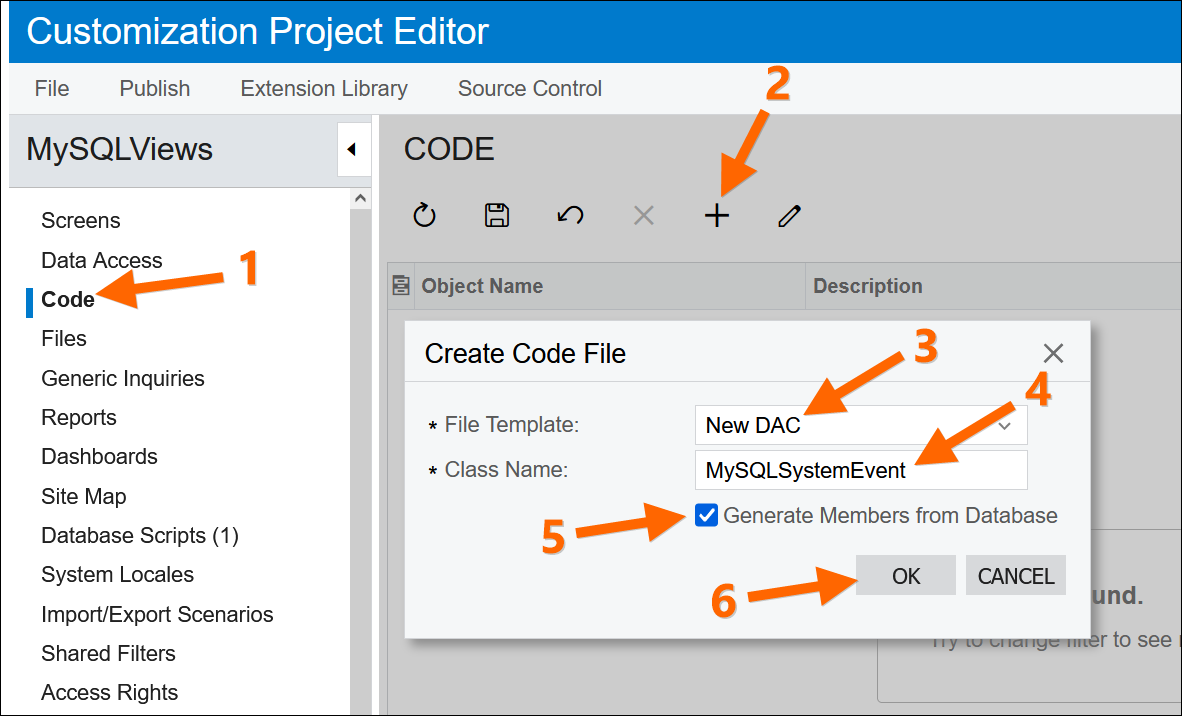1182x716 pixels.
Task: Confirm the dialog with OK
Action: pos(905,575)
